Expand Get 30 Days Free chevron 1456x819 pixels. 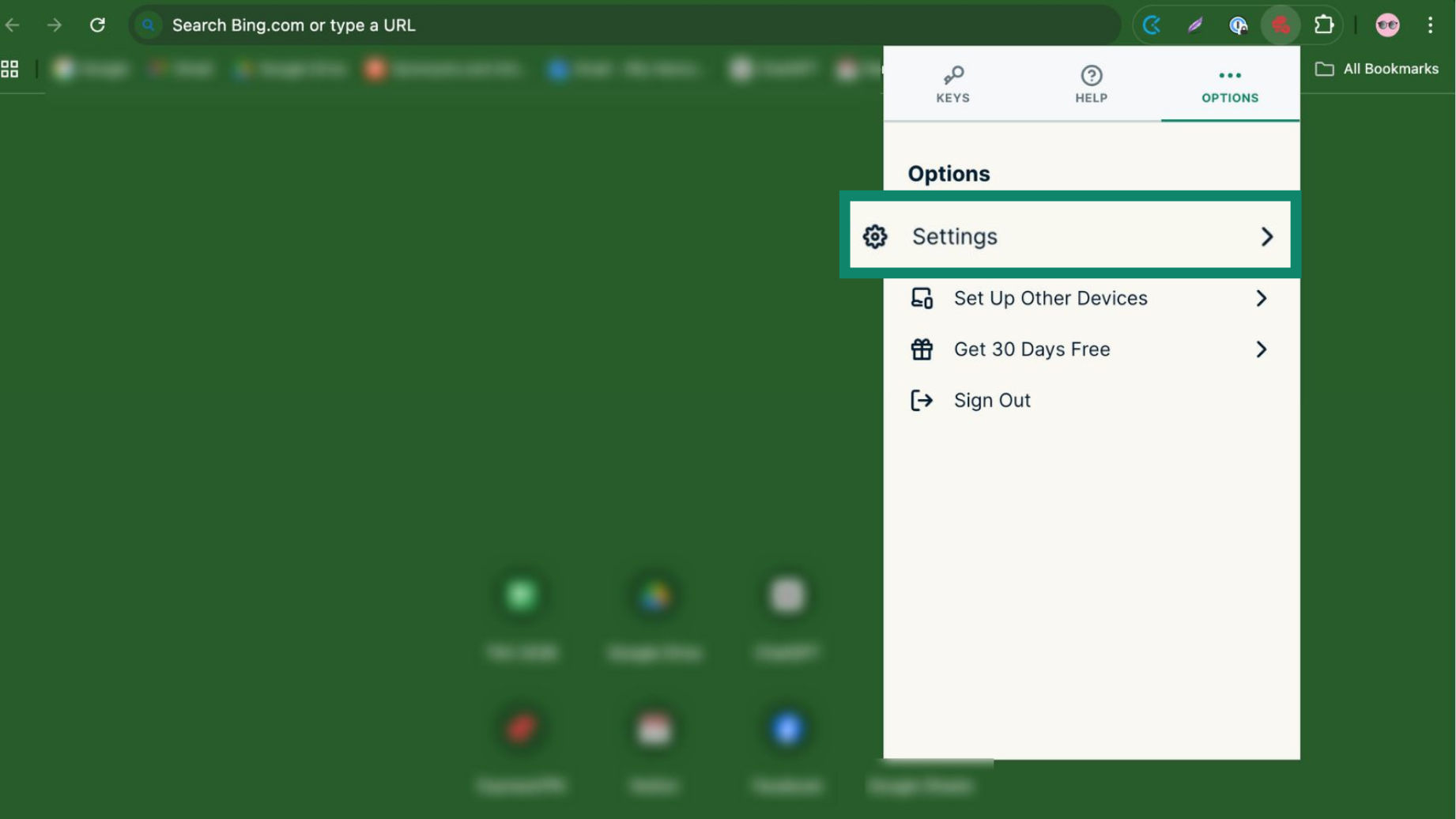(x=1261, y=349)
